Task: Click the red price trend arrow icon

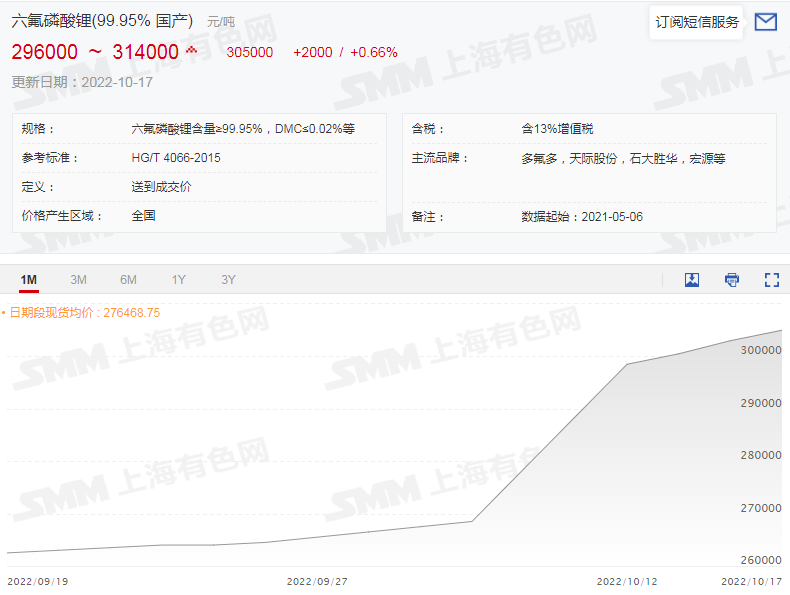Action: tap(192, 50)
